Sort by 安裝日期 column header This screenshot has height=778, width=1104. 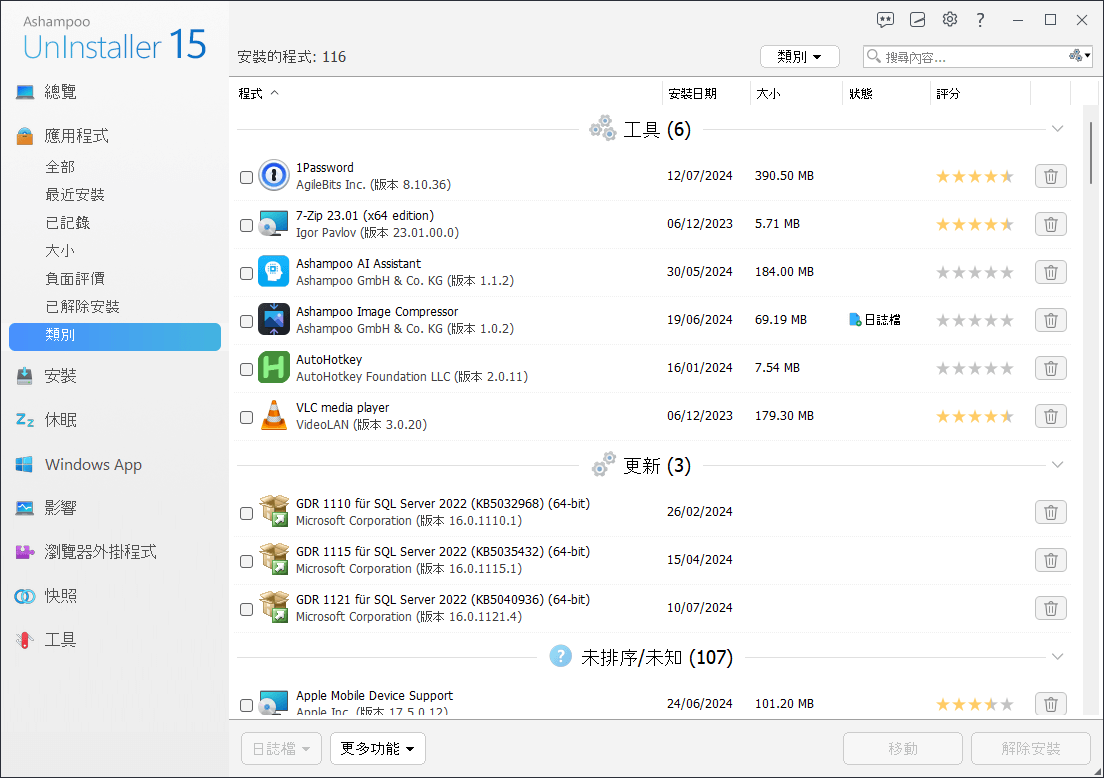coord(692,94)
